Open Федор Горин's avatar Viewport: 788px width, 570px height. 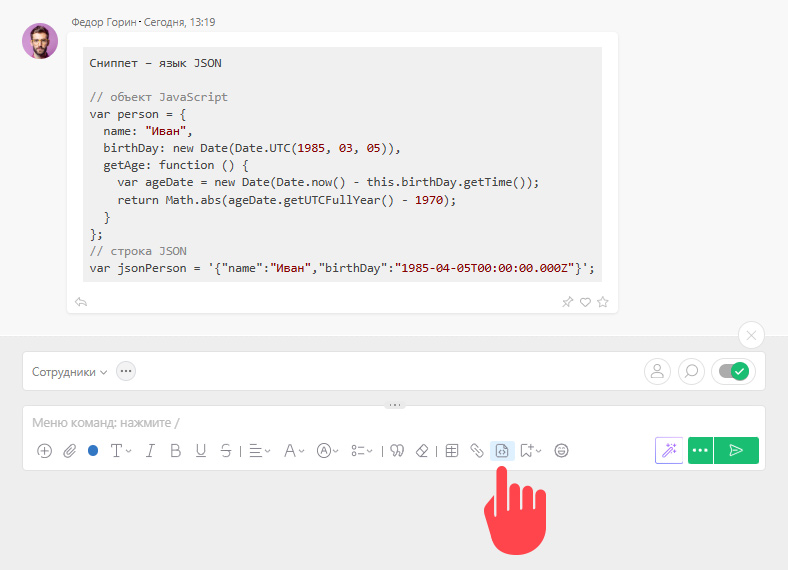[40, 41]
